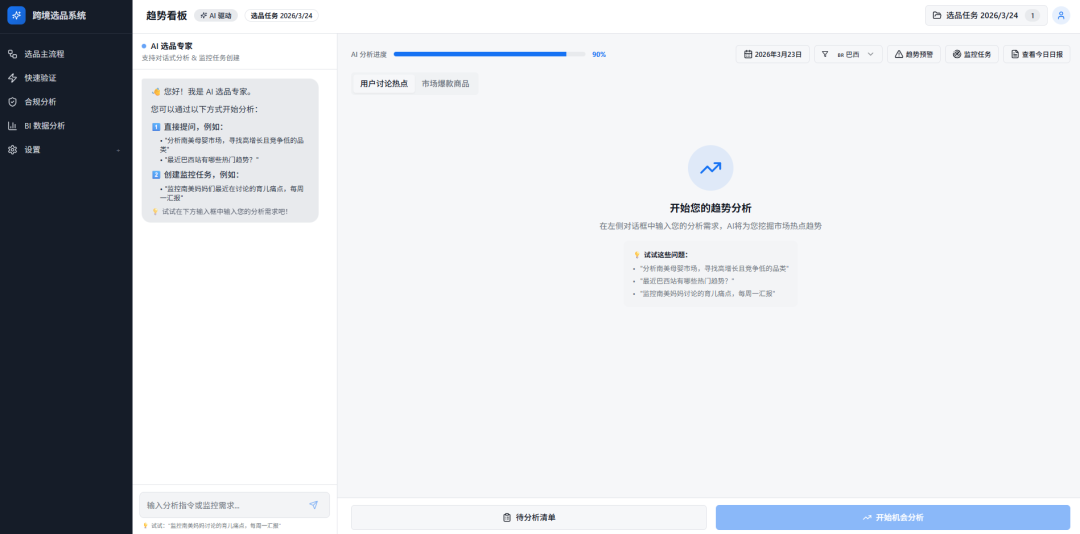The height and width of the screenshot is (534, 1080).
Task: Open 选品主流程 in the sidebar
Action: pos(66,54)
